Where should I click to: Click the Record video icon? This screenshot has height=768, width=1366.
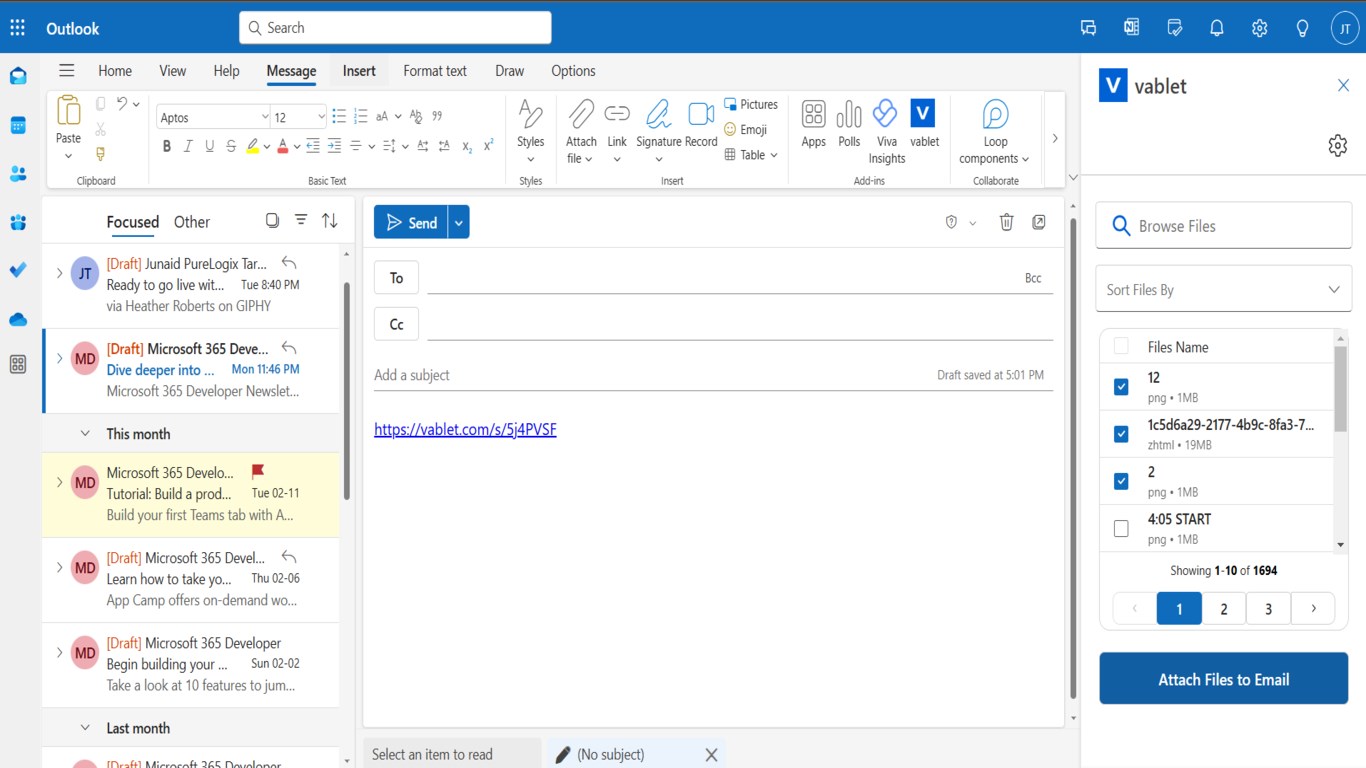[701, 125]
